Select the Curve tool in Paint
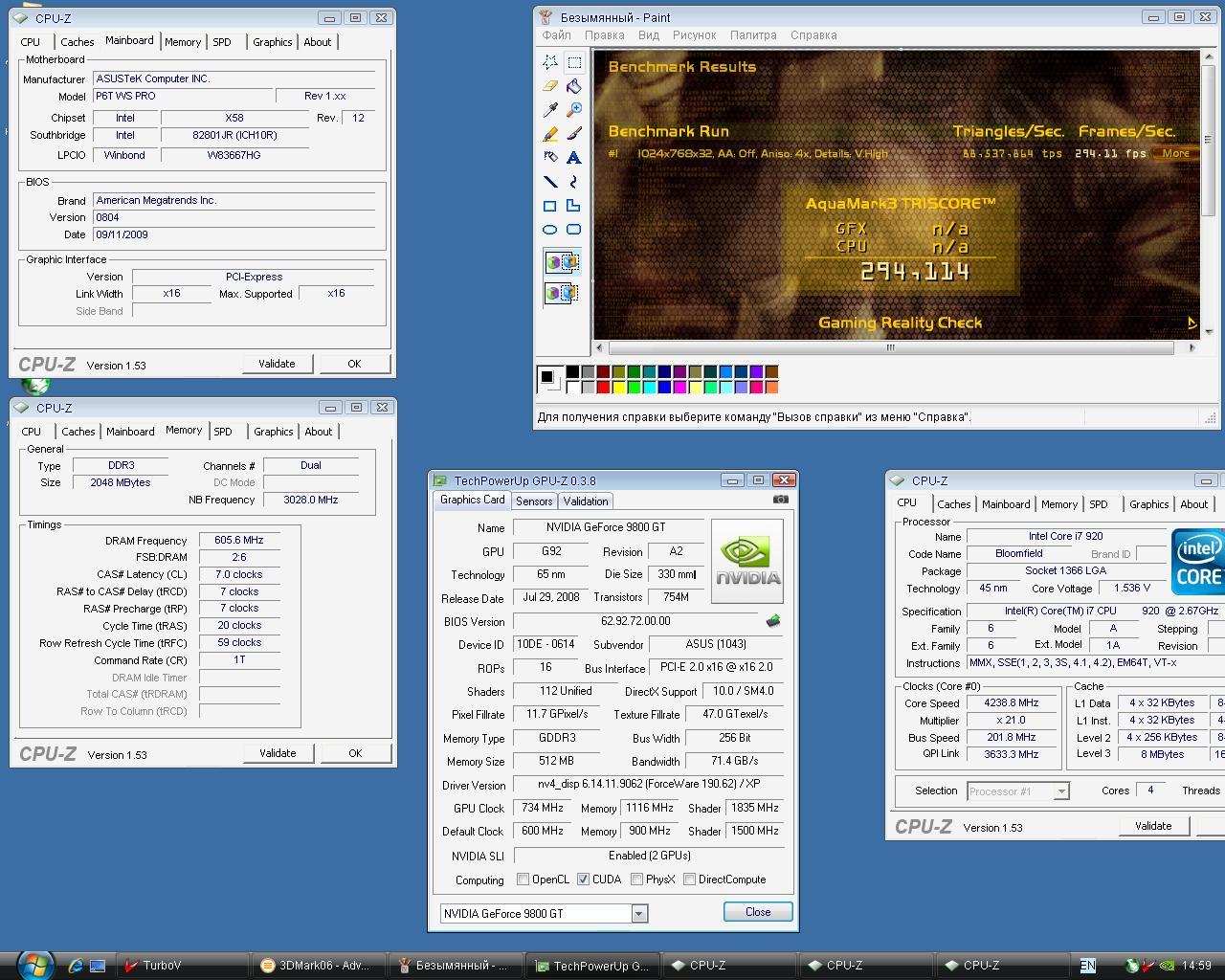 pos(574,182)
